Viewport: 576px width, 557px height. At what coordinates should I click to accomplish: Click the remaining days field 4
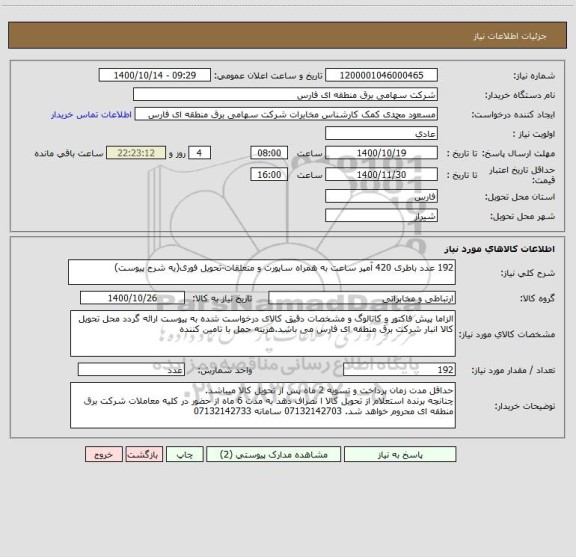pos(199,153)
